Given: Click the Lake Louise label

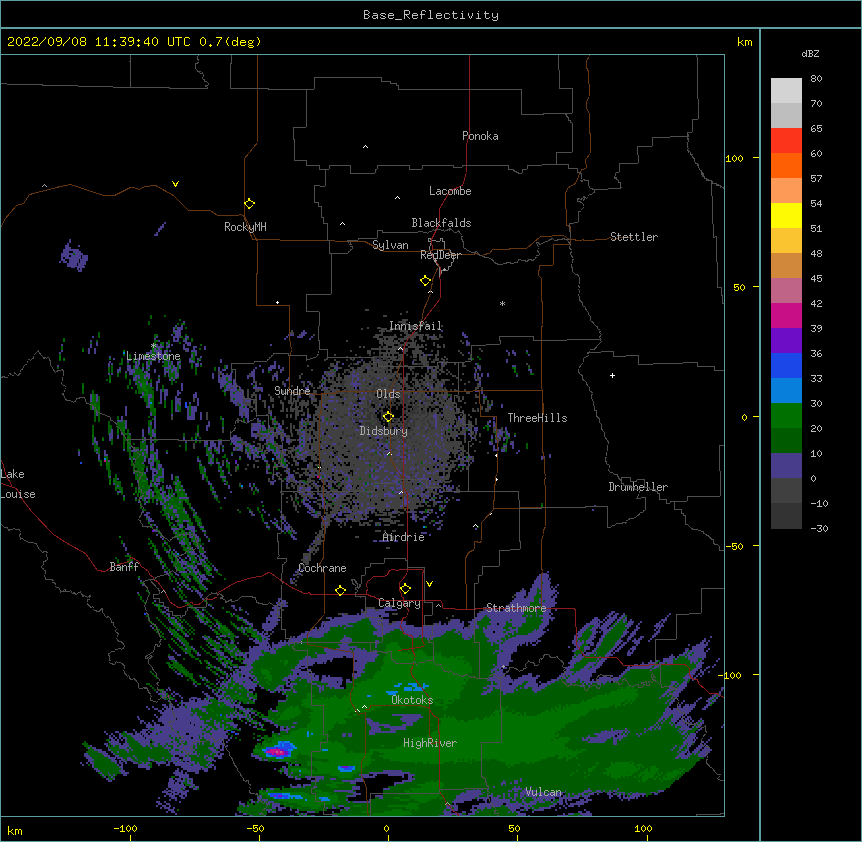Looking at the screenshot, I should click(x=18, y=484).
